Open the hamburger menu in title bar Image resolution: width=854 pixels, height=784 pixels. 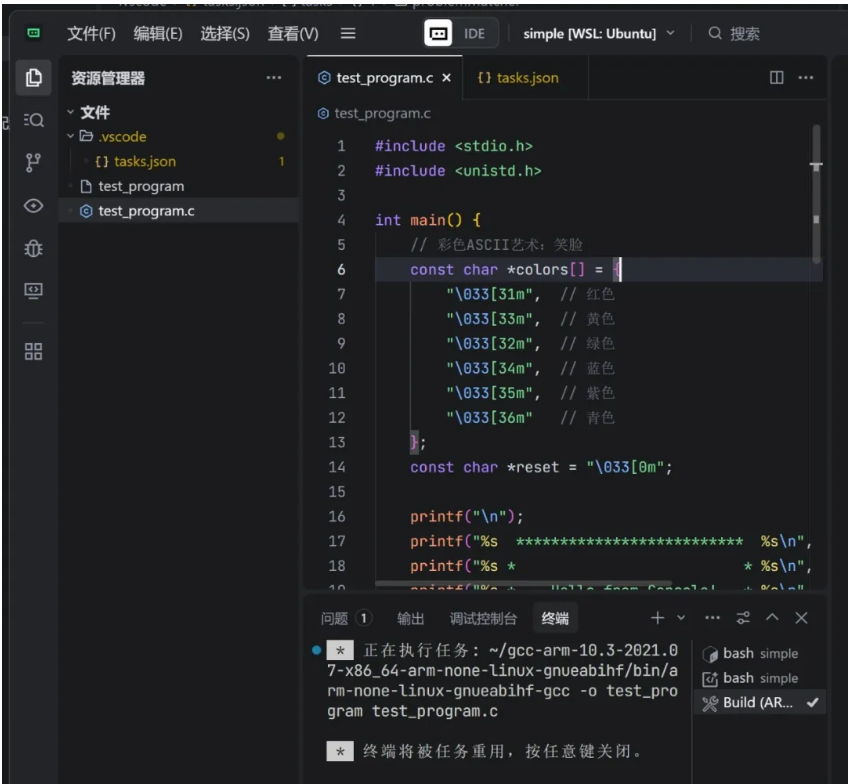pyautogui.click(x=348, y=33)
